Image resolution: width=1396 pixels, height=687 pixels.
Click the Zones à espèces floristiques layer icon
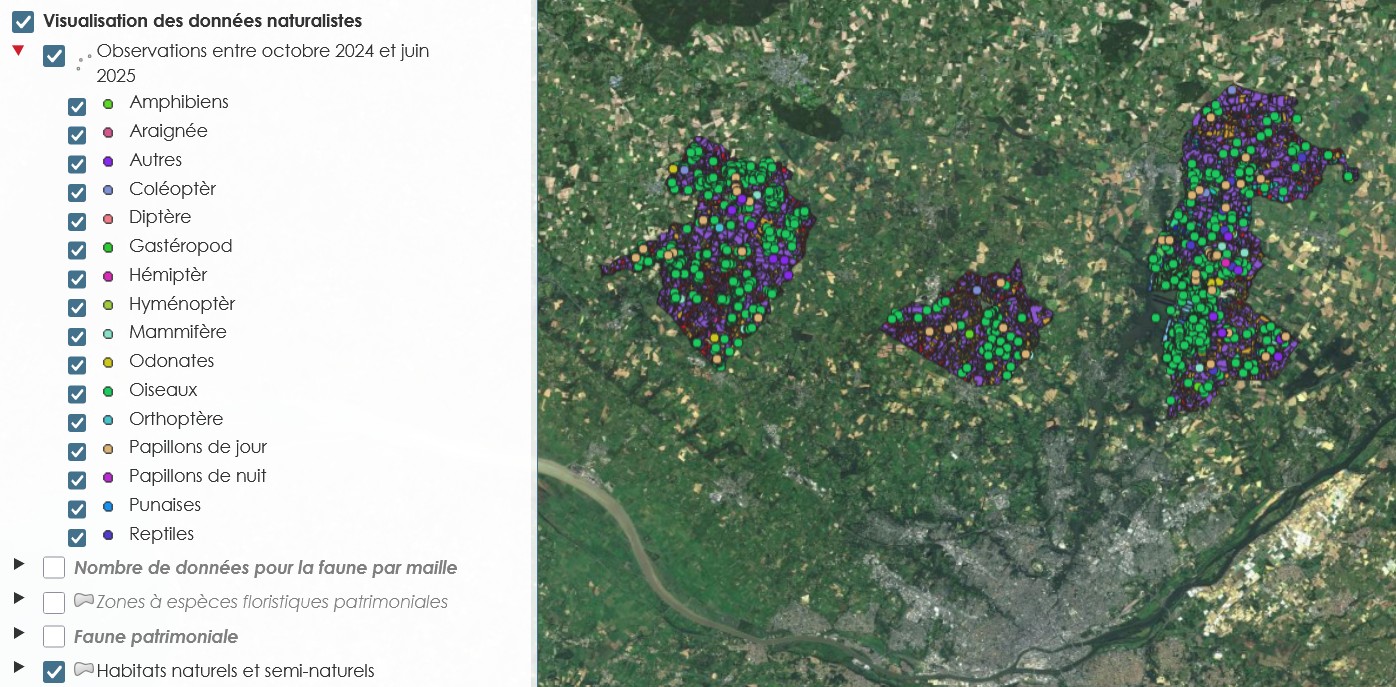pyautogui.click(x=84, y=601)
